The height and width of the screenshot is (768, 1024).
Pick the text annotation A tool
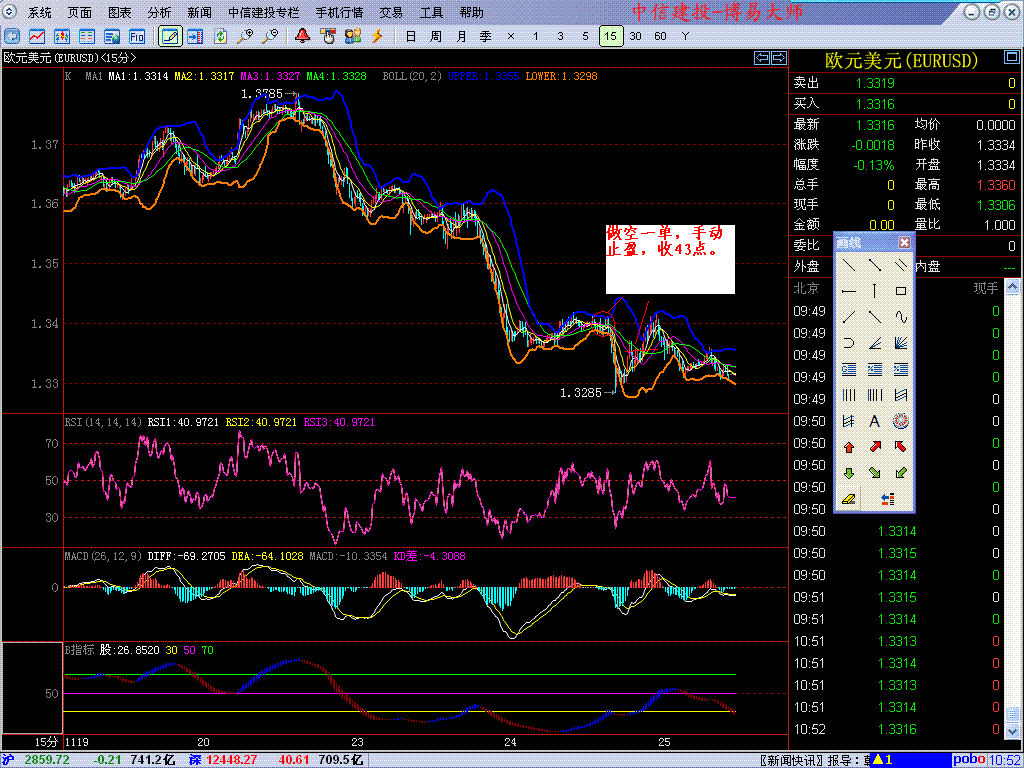[x=874, y=422]
